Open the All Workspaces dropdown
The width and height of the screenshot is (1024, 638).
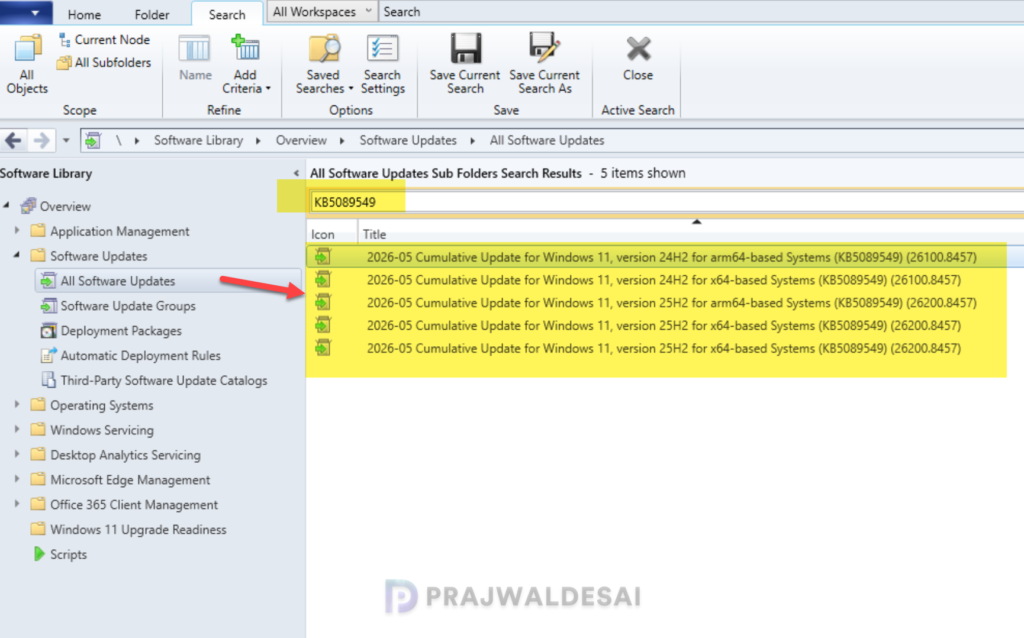click(322, 12)
